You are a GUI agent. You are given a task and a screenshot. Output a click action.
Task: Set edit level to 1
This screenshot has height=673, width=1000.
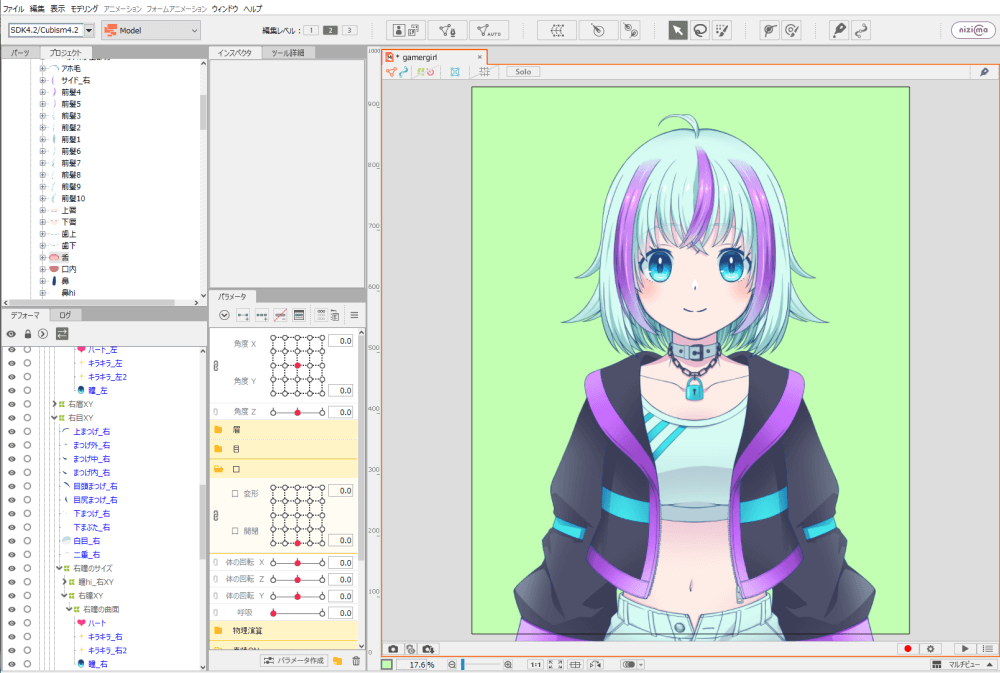coord(311,30)
